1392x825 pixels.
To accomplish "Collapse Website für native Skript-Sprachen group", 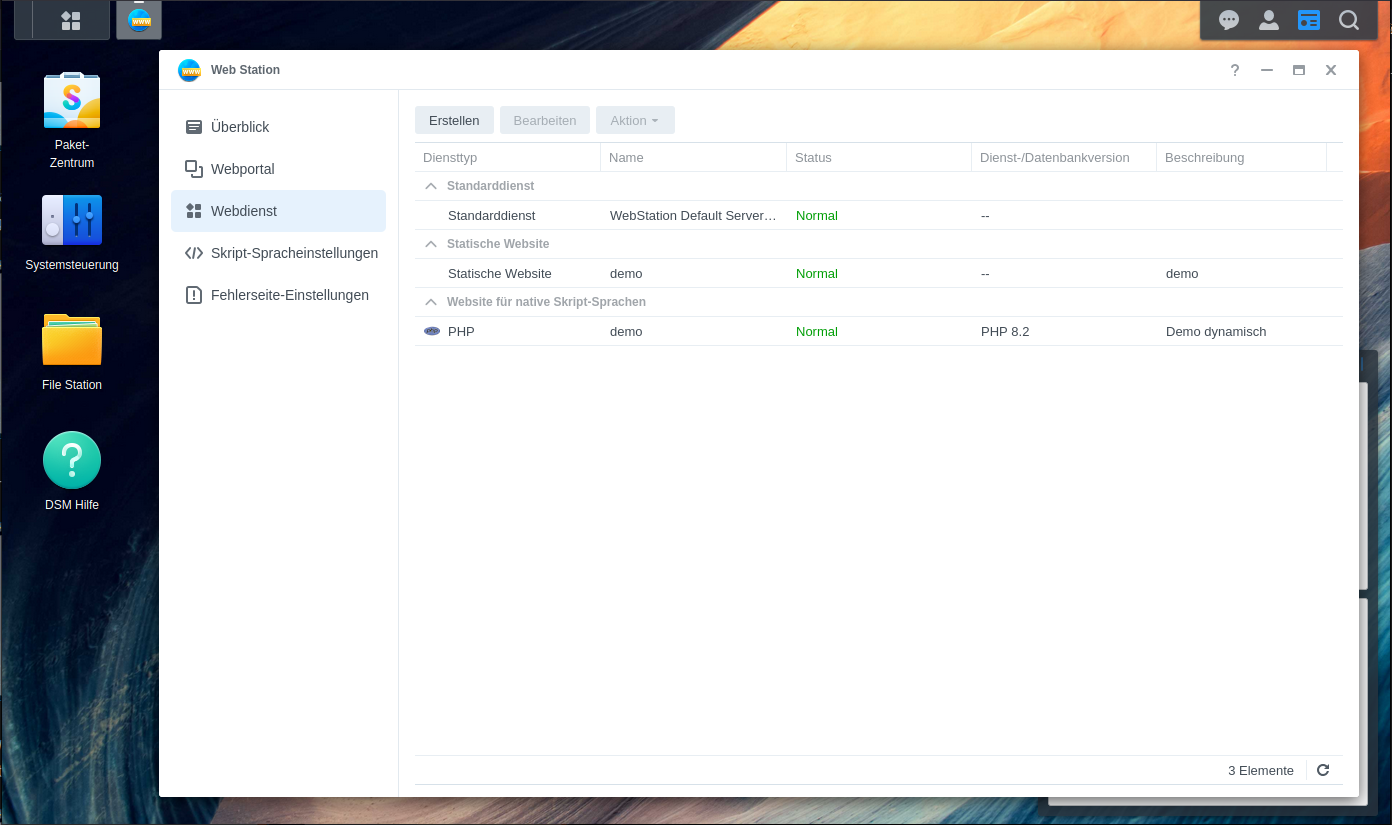I will coord(431,302).
